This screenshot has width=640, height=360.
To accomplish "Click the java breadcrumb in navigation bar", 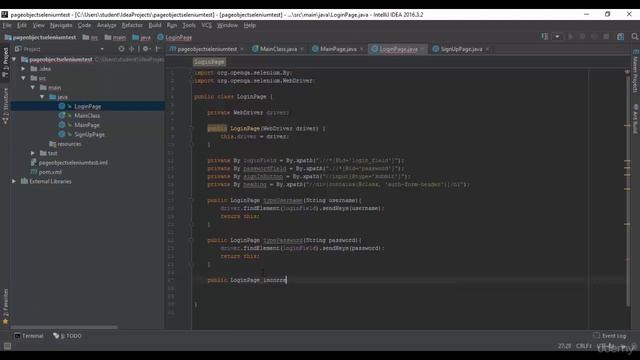I will [x=141, y=37].
